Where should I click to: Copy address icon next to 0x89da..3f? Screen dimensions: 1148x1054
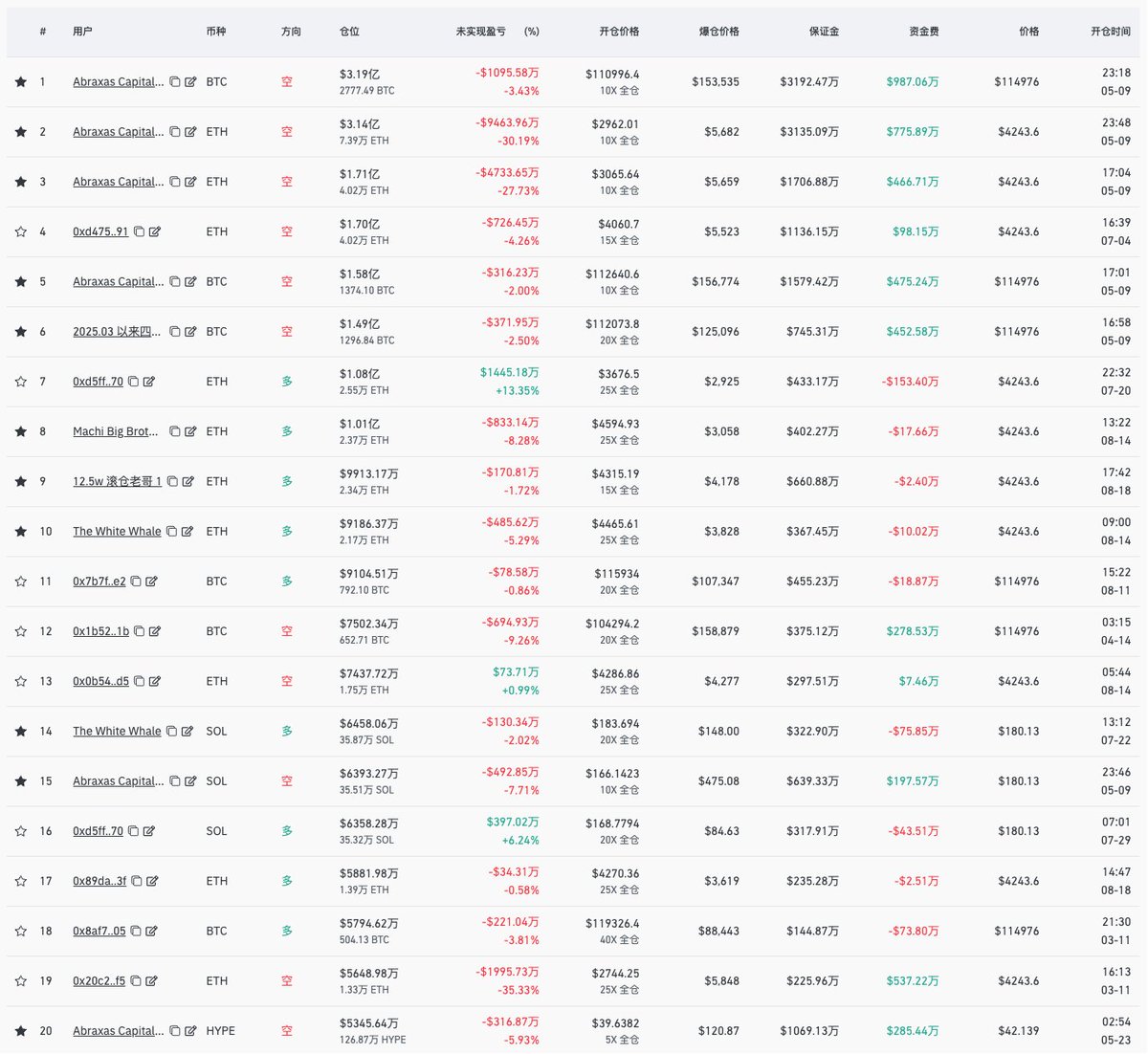(x=137, y=881)
